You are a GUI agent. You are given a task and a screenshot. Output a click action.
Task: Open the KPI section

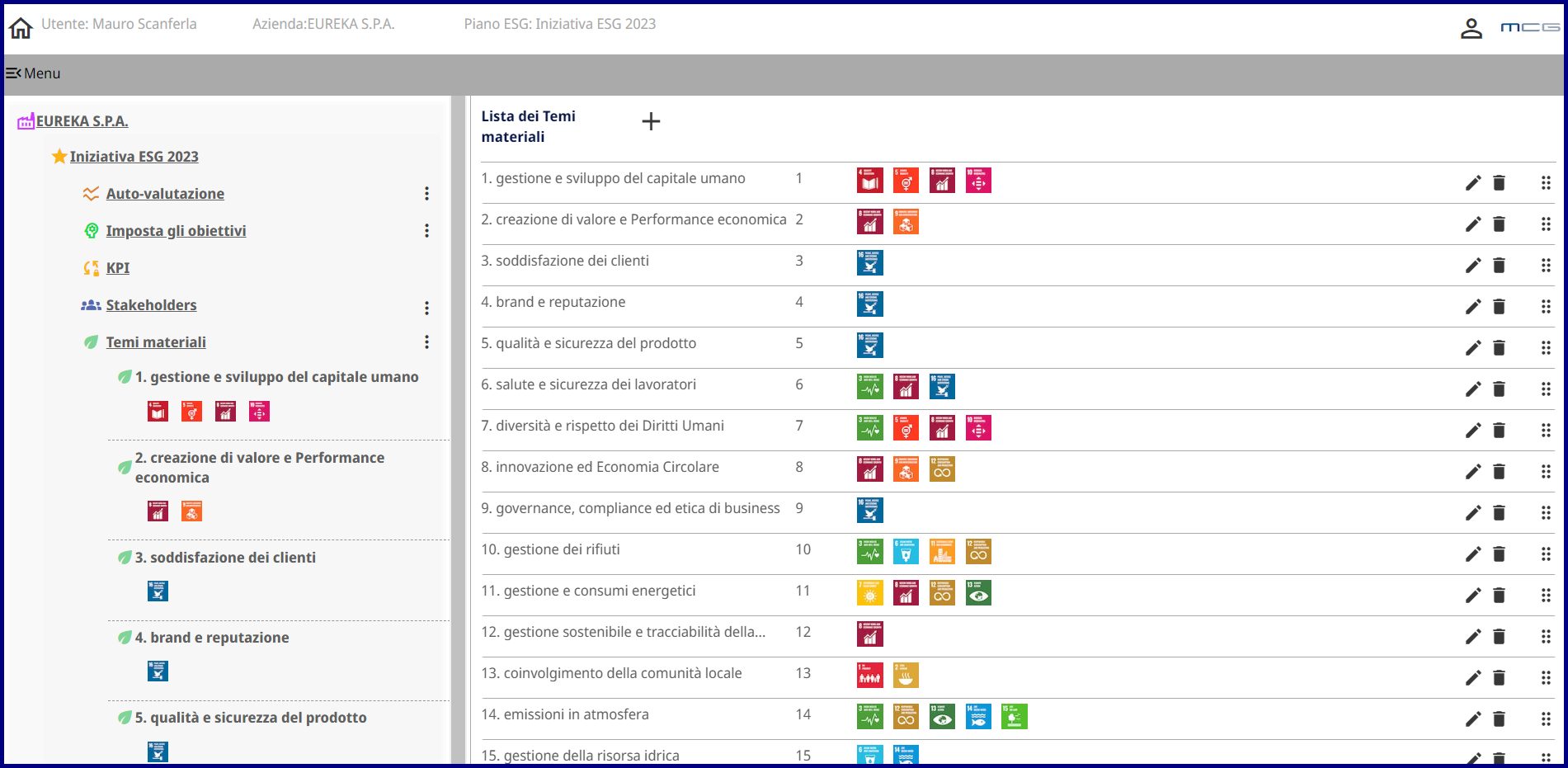pyautogui.click(x=118, y=268)
